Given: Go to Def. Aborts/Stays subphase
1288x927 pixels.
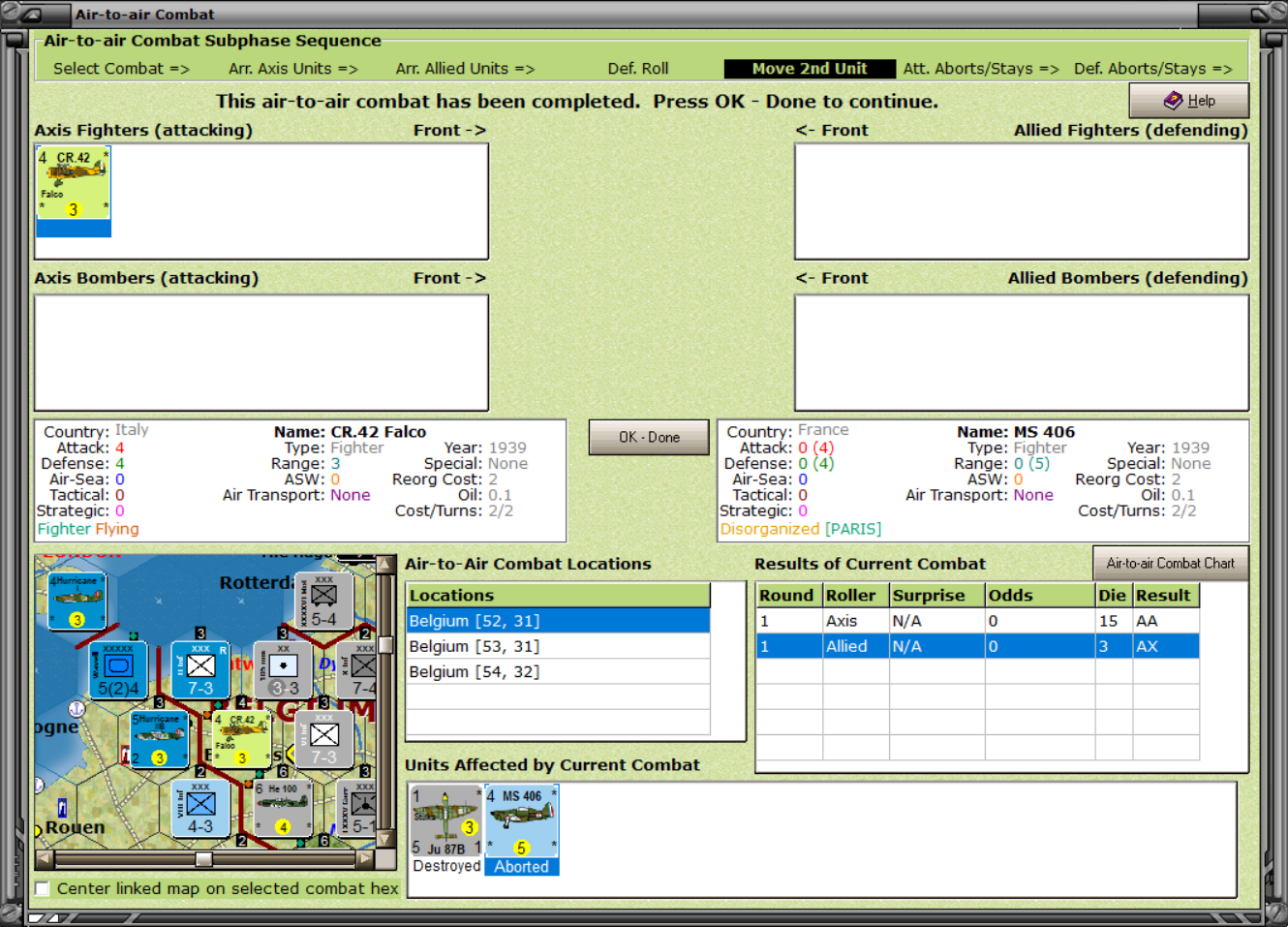Looking at the screenshot, I should 1153,69.
